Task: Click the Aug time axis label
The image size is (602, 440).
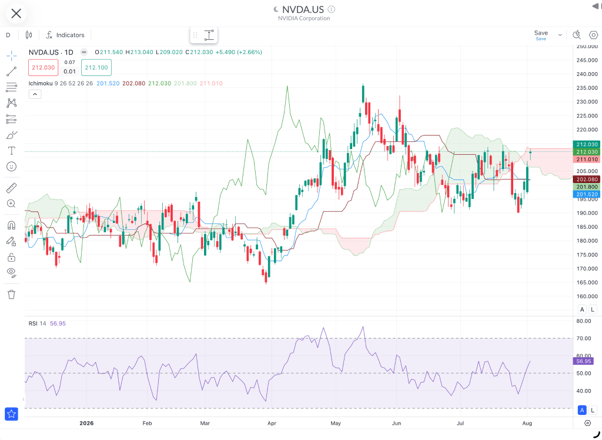Action: coord(527,423)
